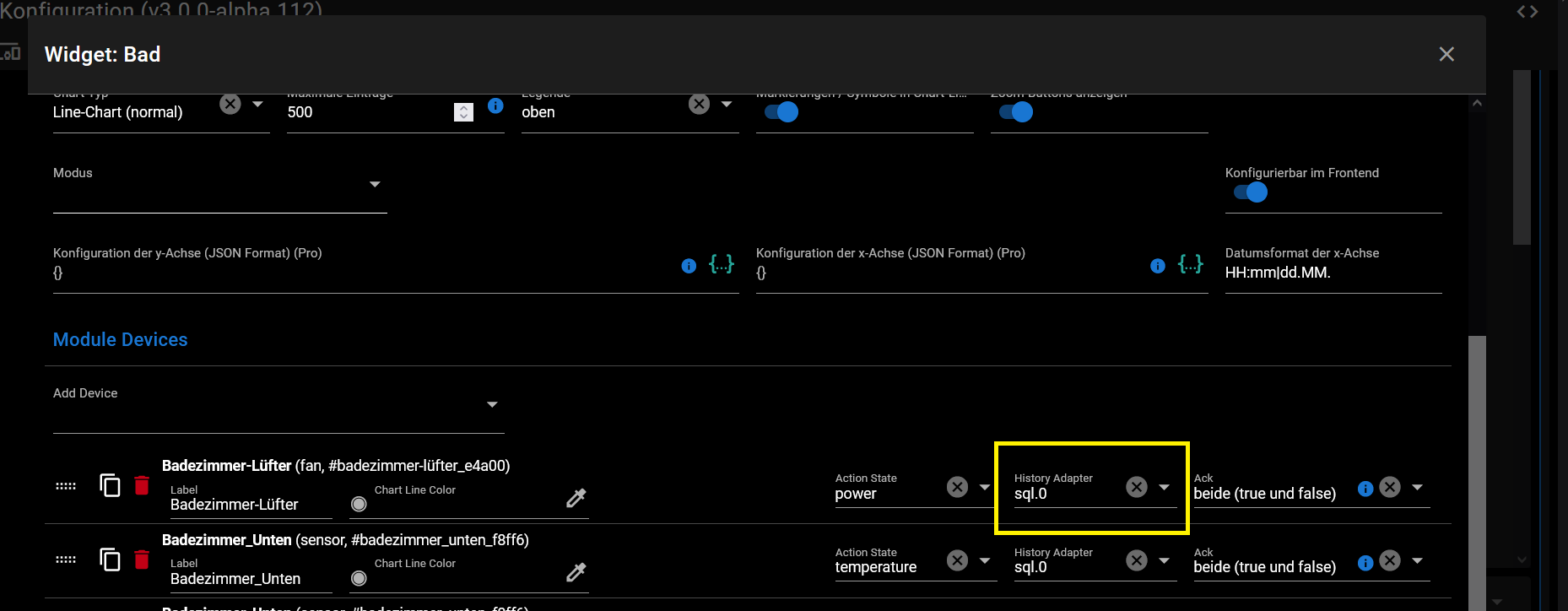Clear Action State power selection
This screenshot has width=1568, height=611.
tap(957, 487)
